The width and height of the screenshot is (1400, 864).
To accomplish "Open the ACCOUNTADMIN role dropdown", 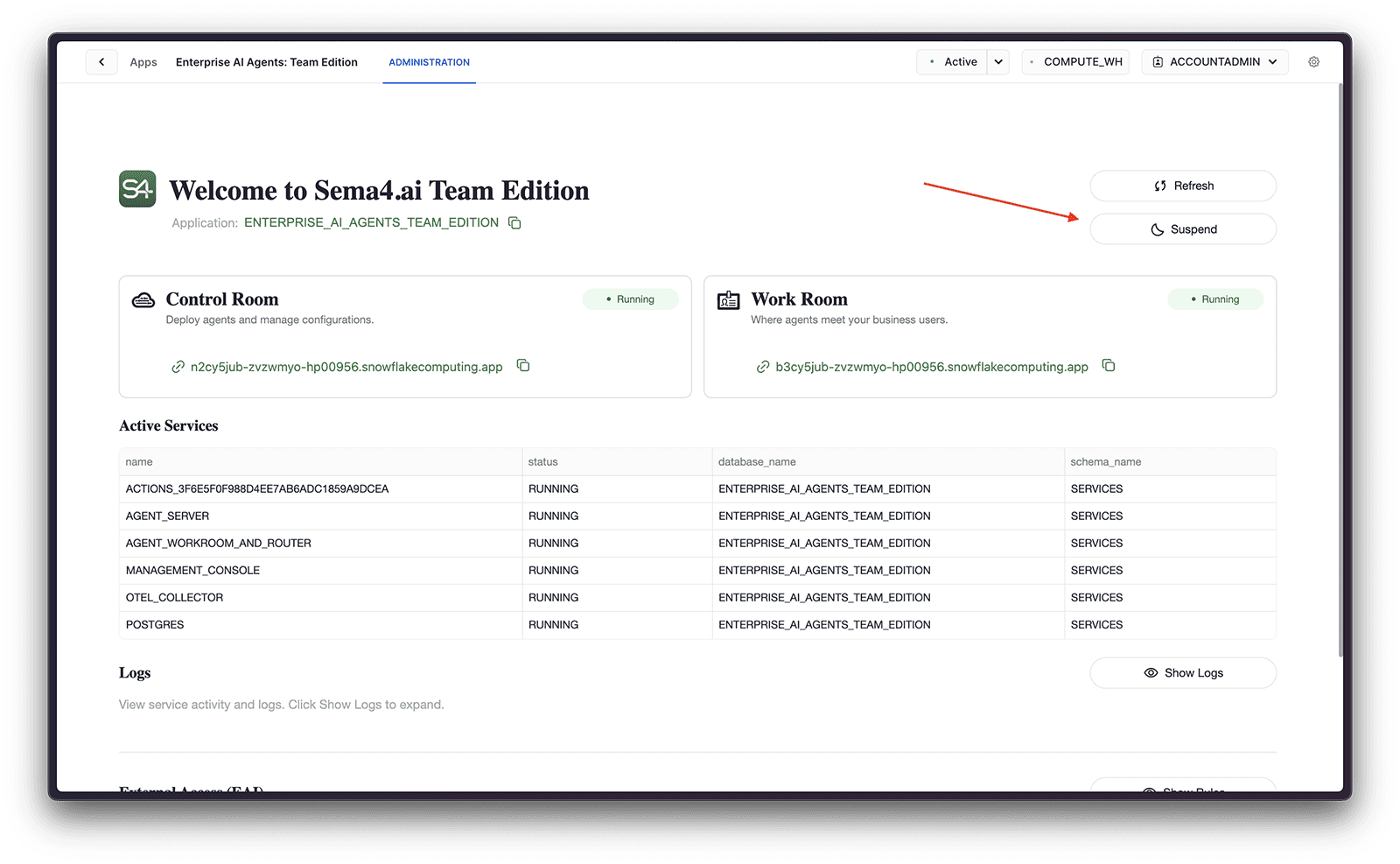I will 1214,62.
